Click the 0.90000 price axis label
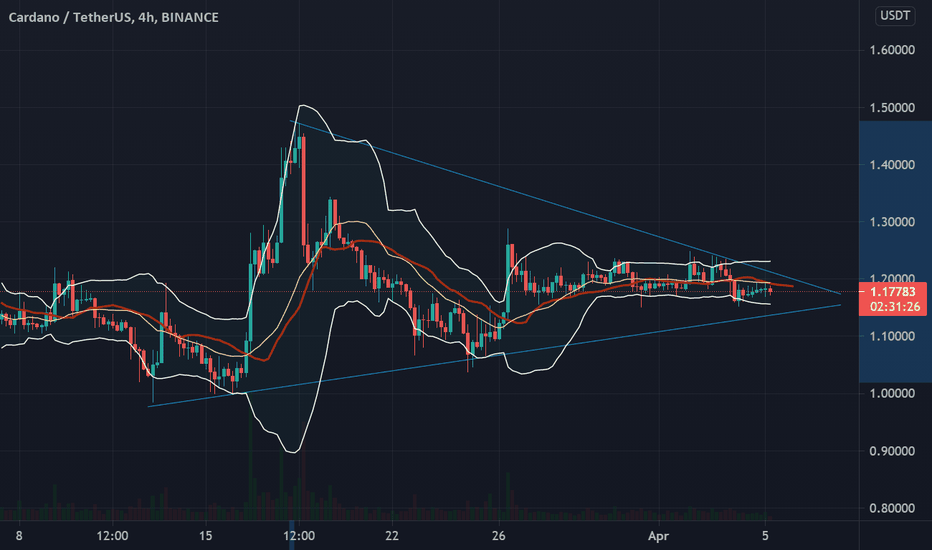 [x=892, y=451]
